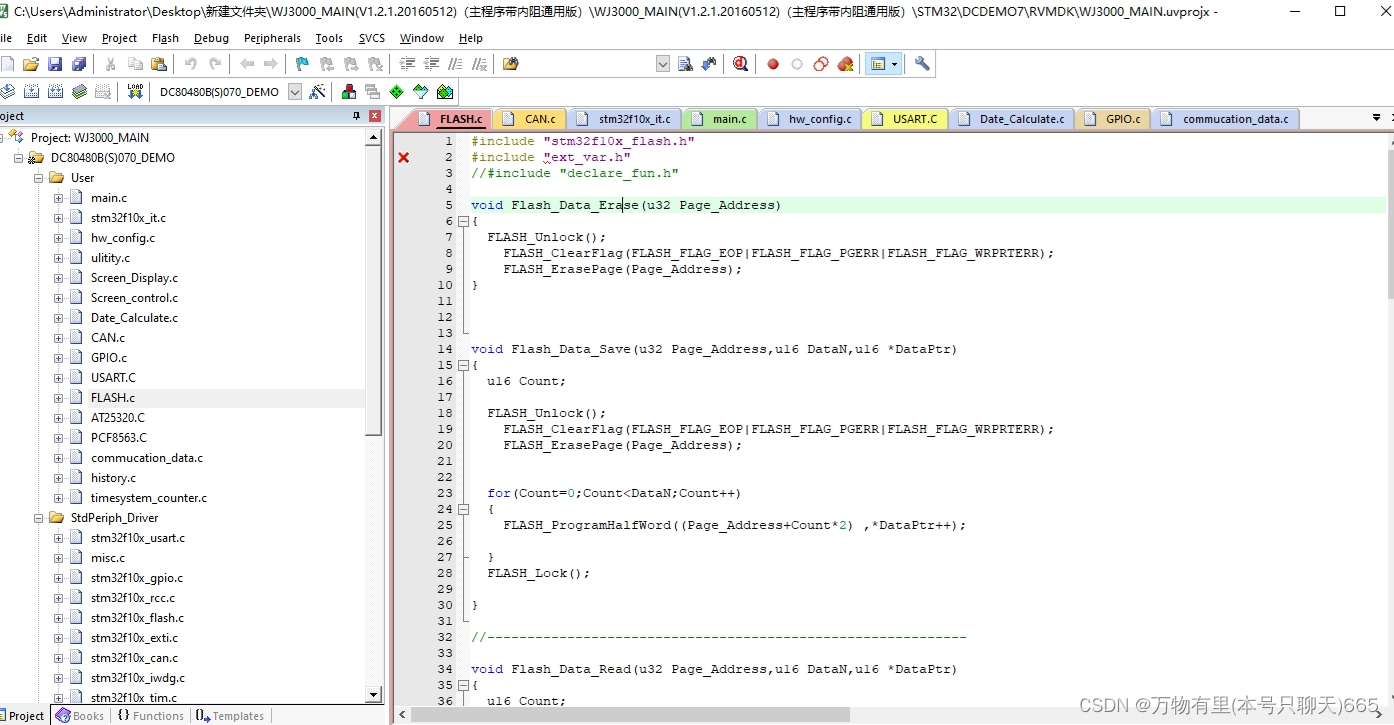Insert a breakpoint with red dot icon
Screen dimensions: 1394x725
coord(773,64)
